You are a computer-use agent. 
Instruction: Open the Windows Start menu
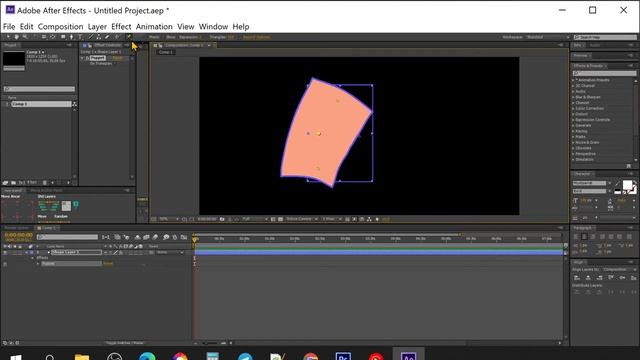[16, 356]
